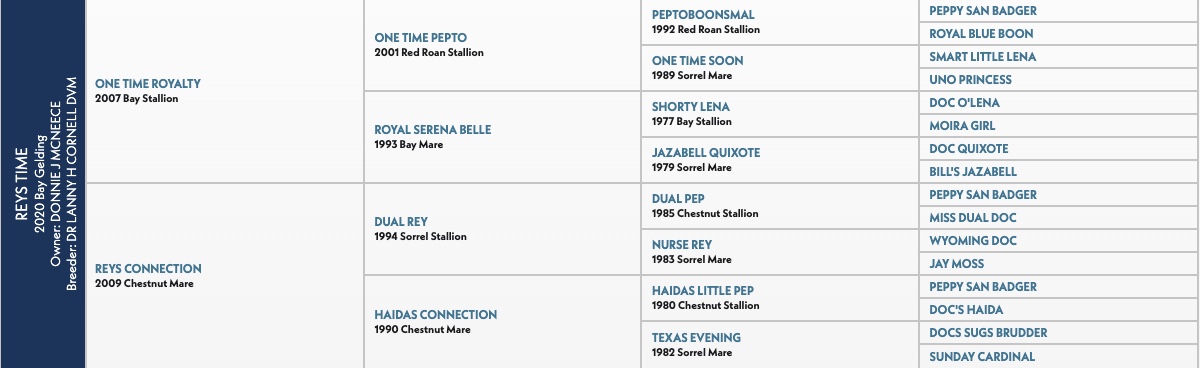This screenshot has width=1200, height=368.
Task: Open ONE TIME ROYALTY sire link
Action: [x=148, y=84]
